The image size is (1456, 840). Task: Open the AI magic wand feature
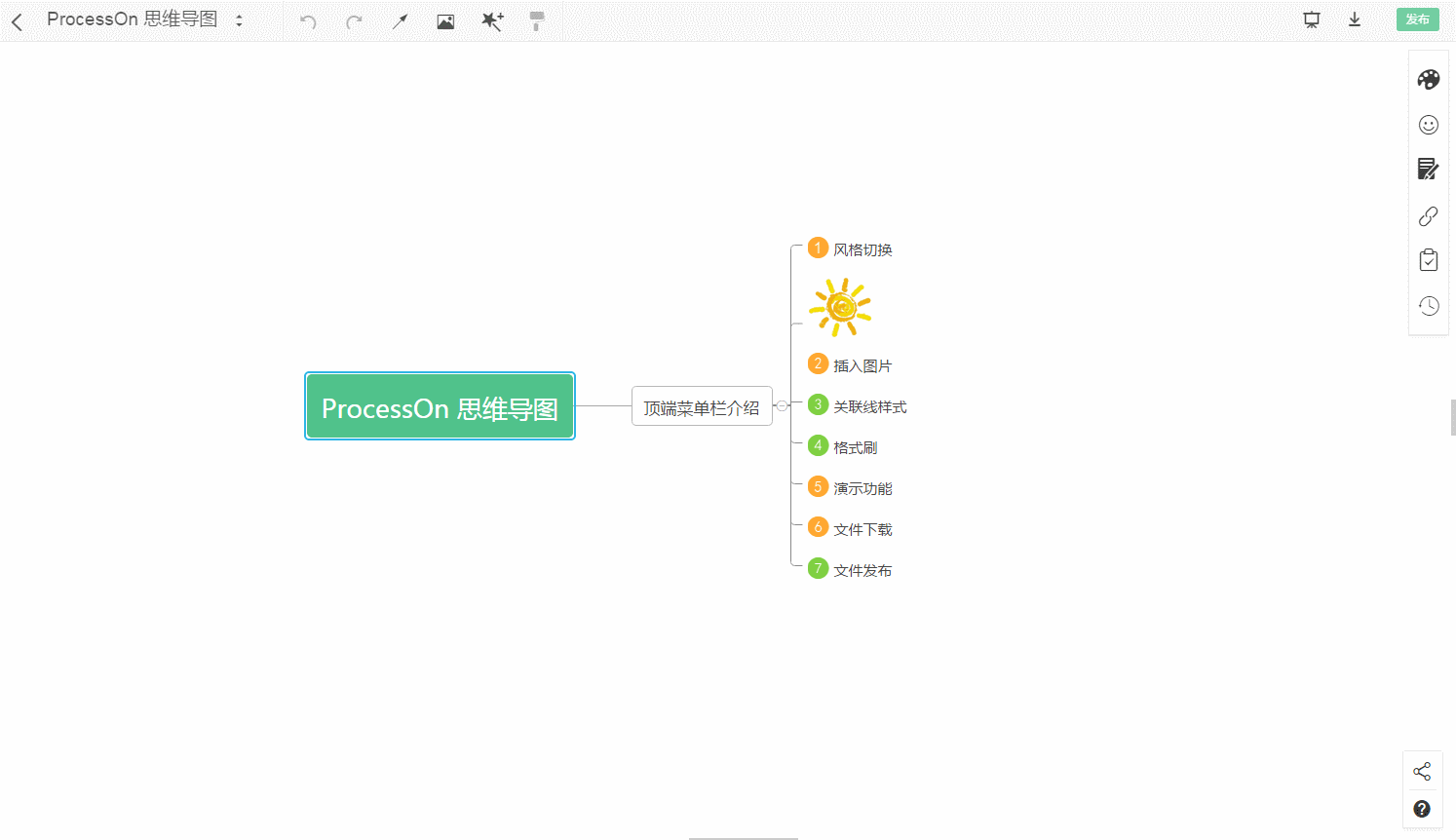492,20
